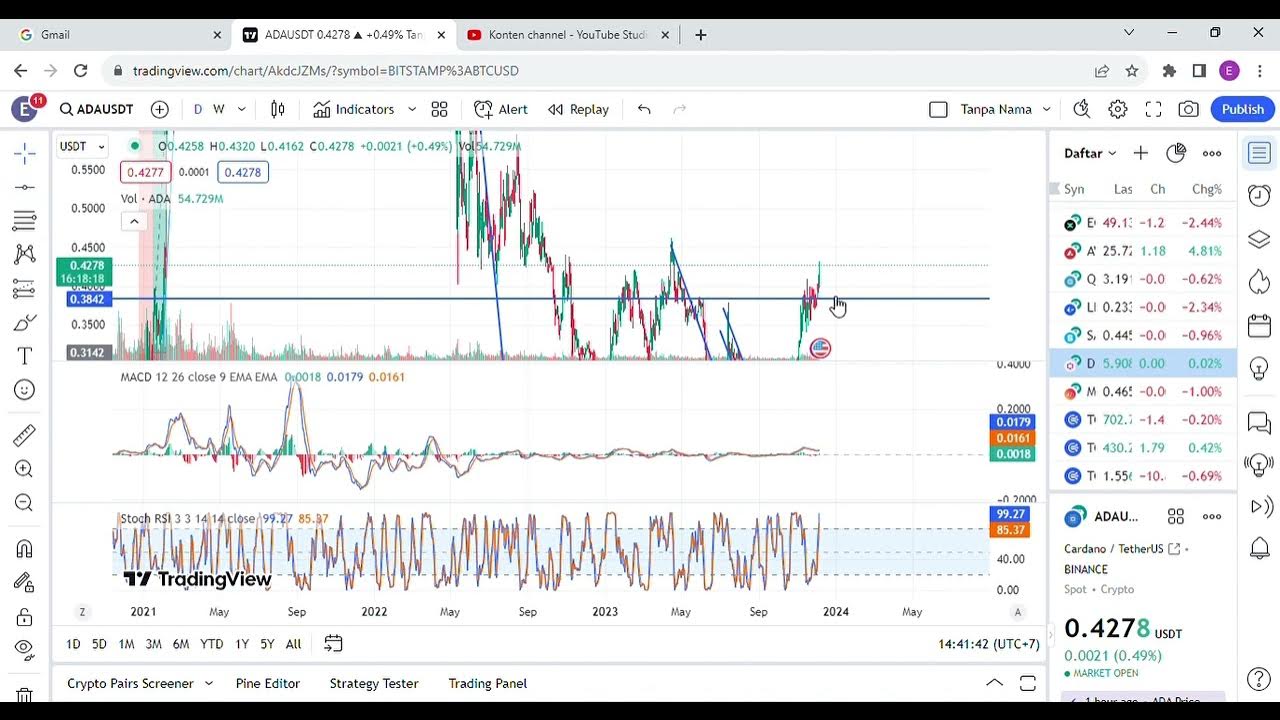
Task: Toggle hide all drawings eye icon
Action: 25,650
